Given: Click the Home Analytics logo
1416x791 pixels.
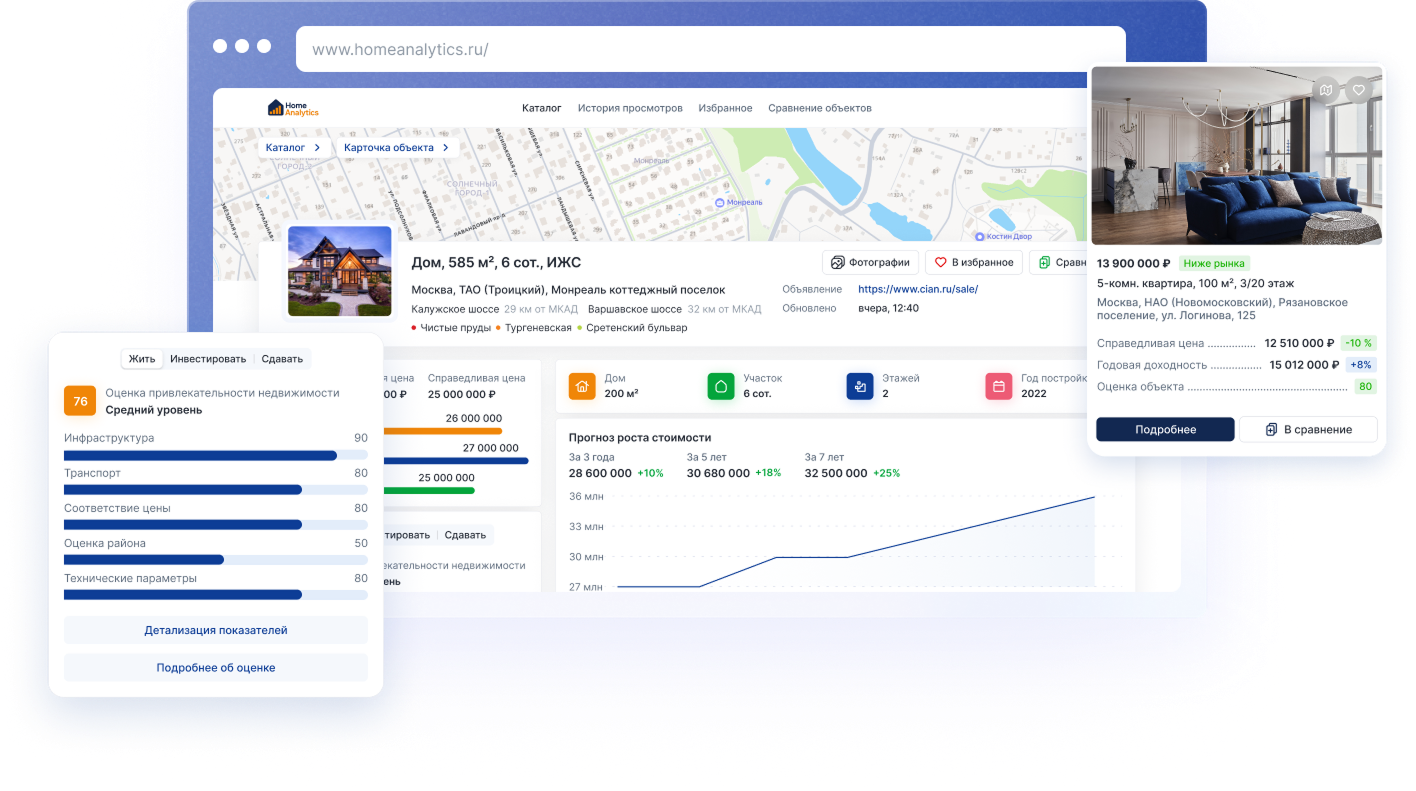Looking at the screenshot, I should coord(293,108).
